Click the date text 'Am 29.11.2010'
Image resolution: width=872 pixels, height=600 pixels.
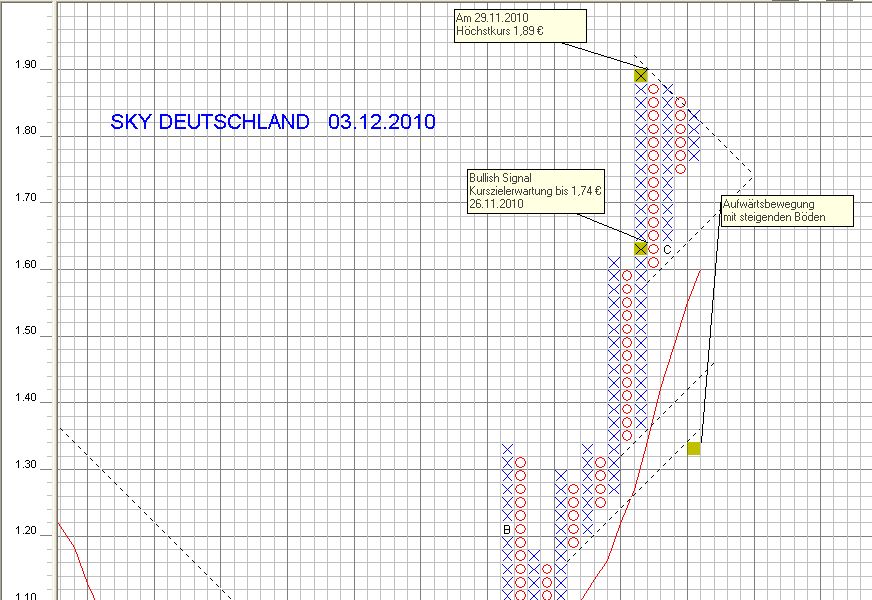click(492, 18)
